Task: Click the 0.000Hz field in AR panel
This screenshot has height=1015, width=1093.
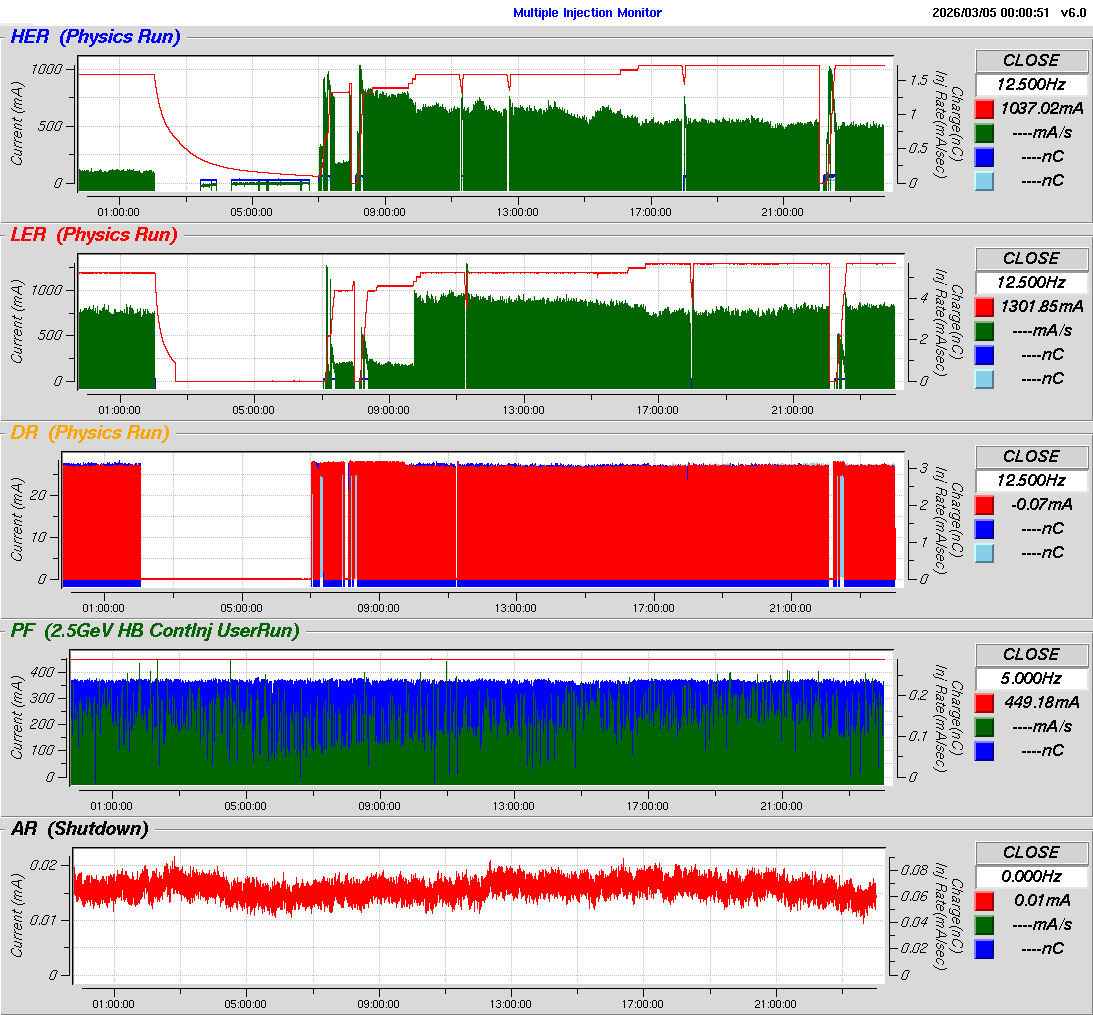Action: click(1031, 877)
